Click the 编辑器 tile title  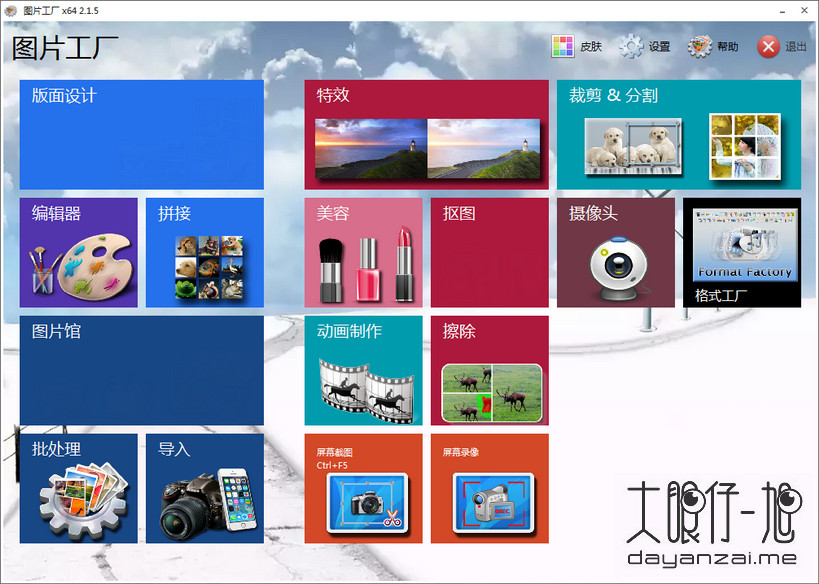[56, 213]
